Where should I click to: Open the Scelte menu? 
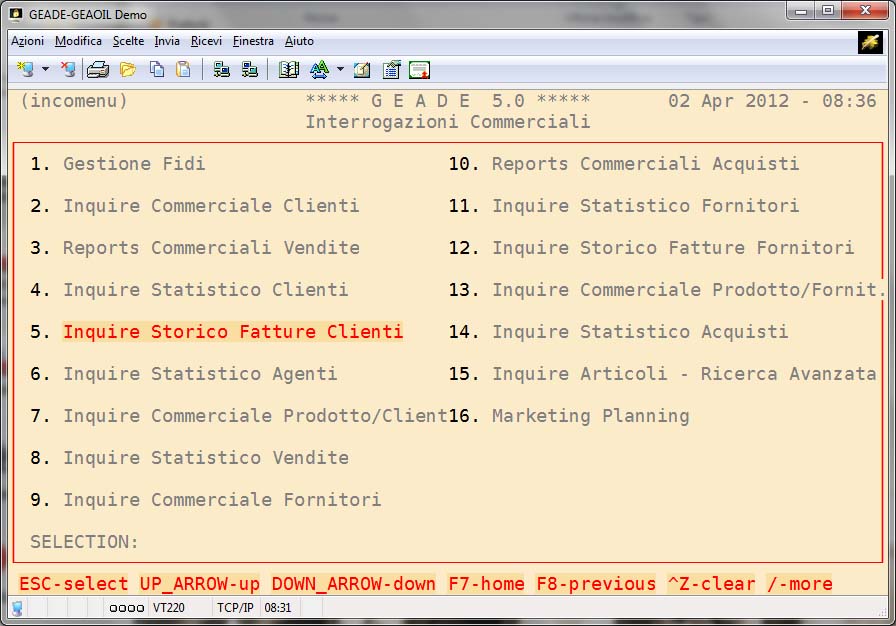tap(128, 41)
